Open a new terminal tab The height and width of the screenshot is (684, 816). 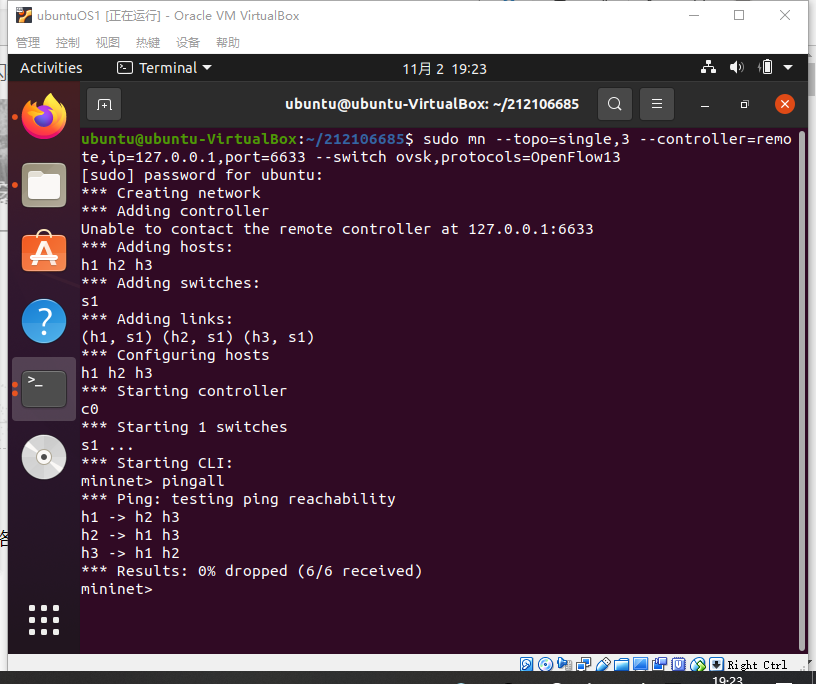pyautogui.click(x=104, y=105)
